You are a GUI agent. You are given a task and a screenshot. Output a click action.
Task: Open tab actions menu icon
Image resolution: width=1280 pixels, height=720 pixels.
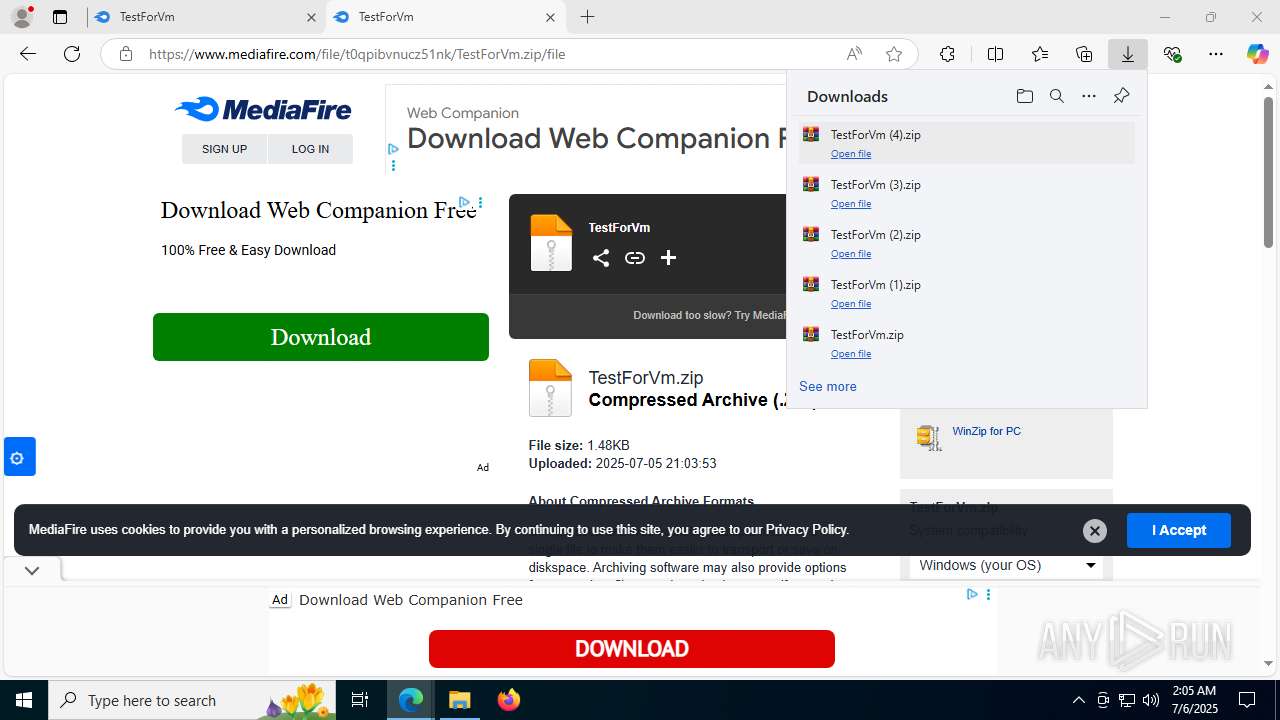[60, 17]
